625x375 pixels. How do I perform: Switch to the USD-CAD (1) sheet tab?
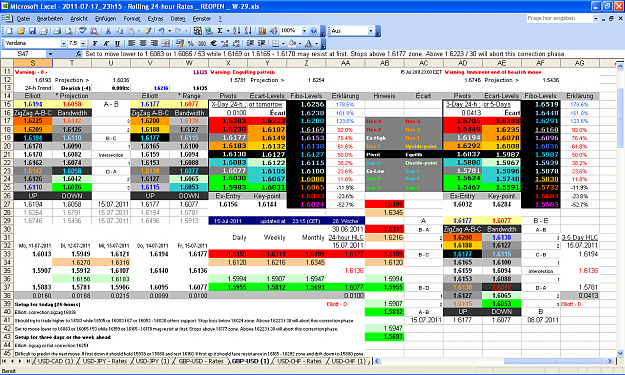pos(55,361)
